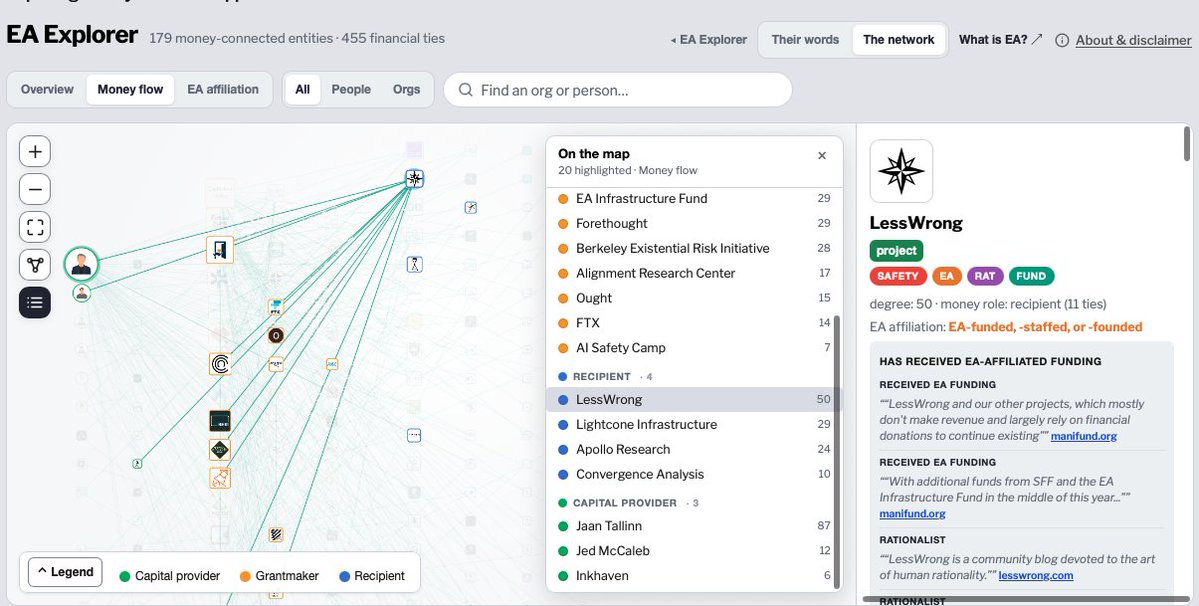Select the blue stick-figure node

point(414,264)
